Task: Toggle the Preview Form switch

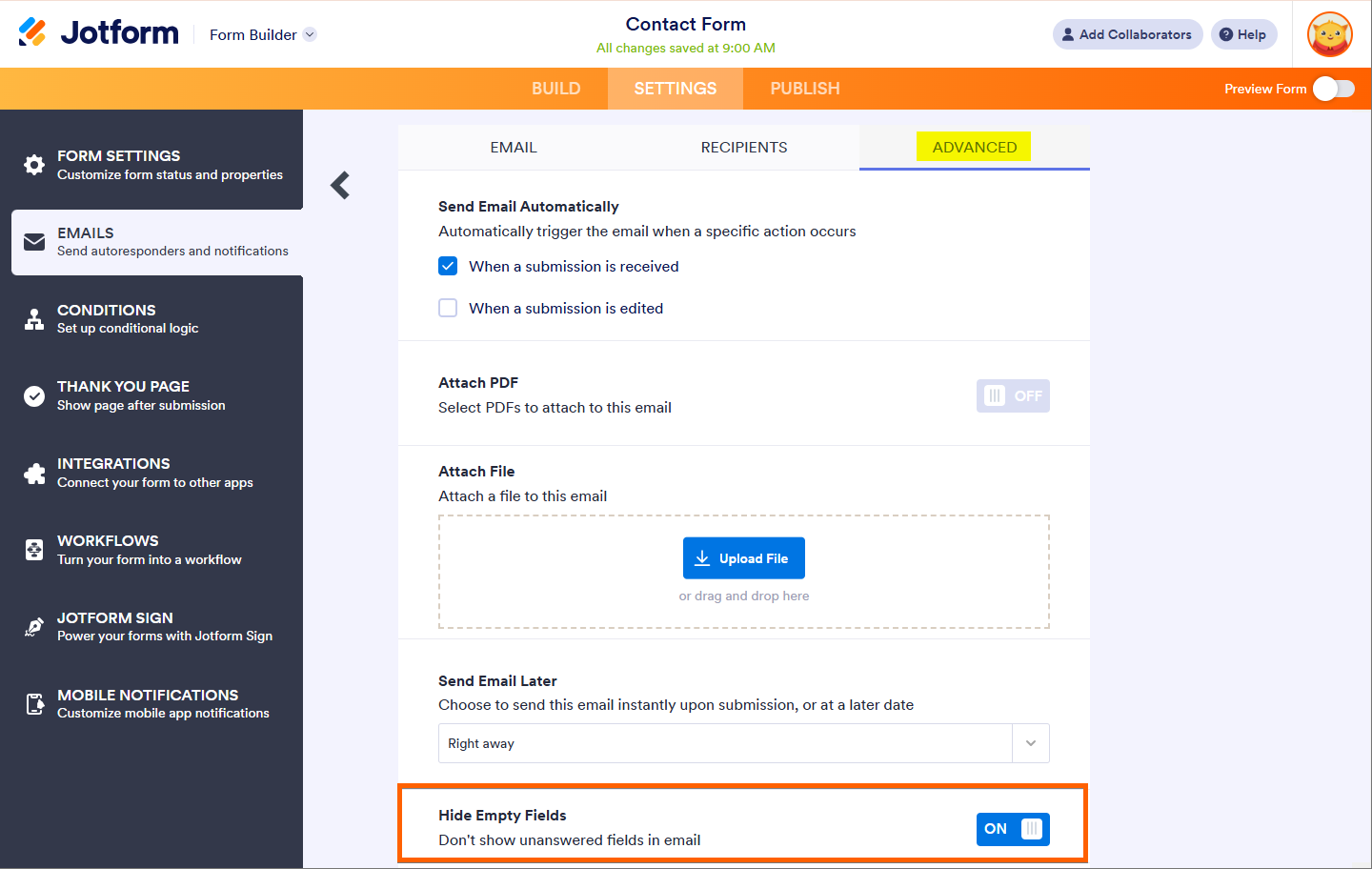Action: 1333,89
